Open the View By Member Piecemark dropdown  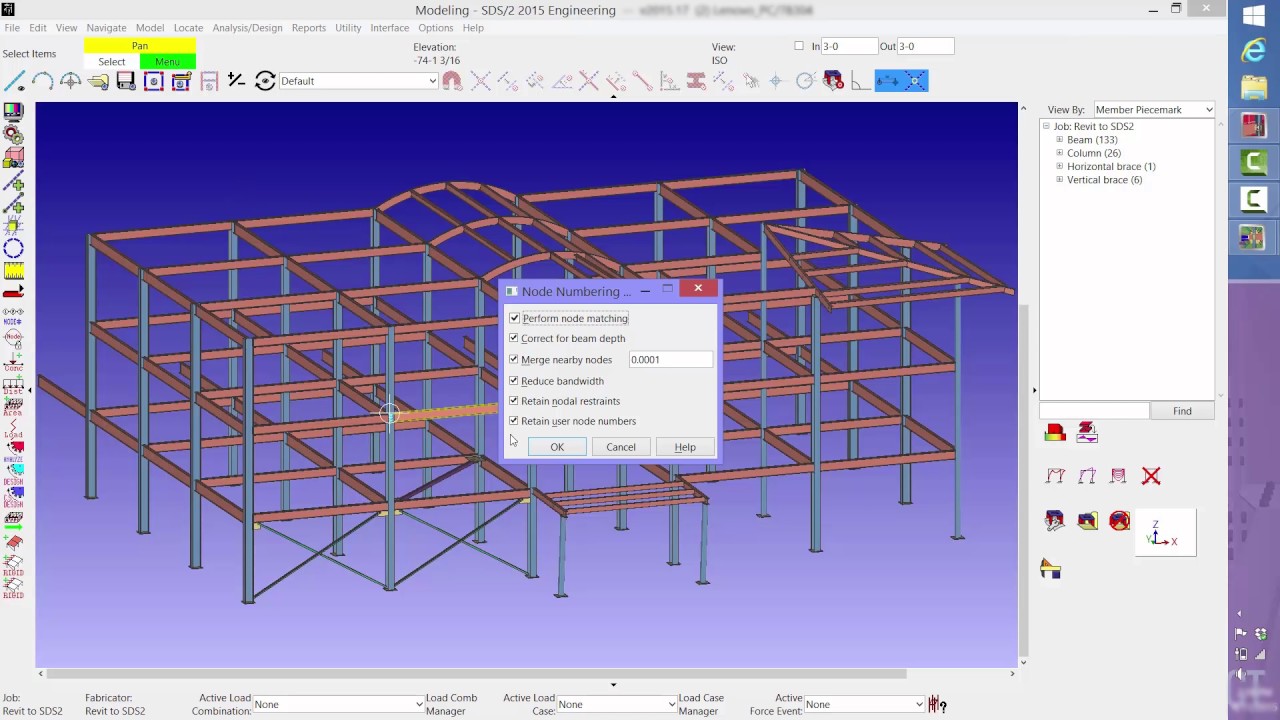(1154, 109)
